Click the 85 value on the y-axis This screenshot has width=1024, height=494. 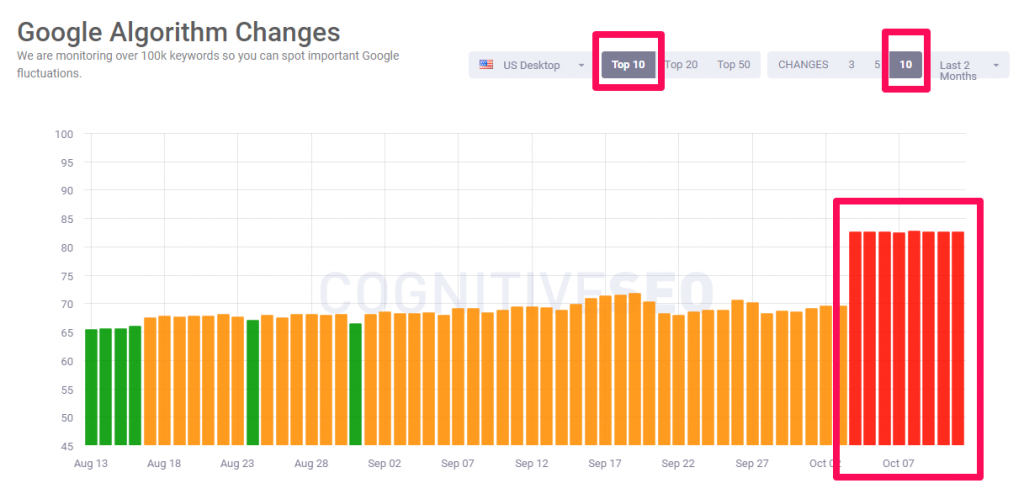(67, 219)
